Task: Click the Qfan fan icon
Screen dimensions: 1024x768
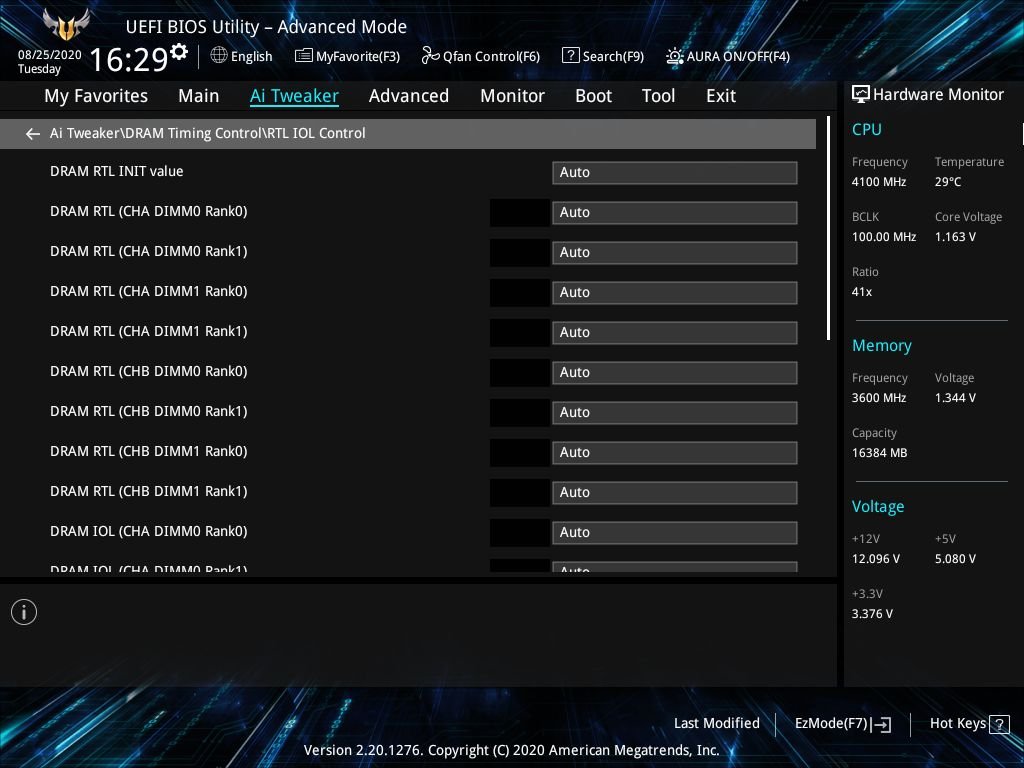Action: pos(430,56)
